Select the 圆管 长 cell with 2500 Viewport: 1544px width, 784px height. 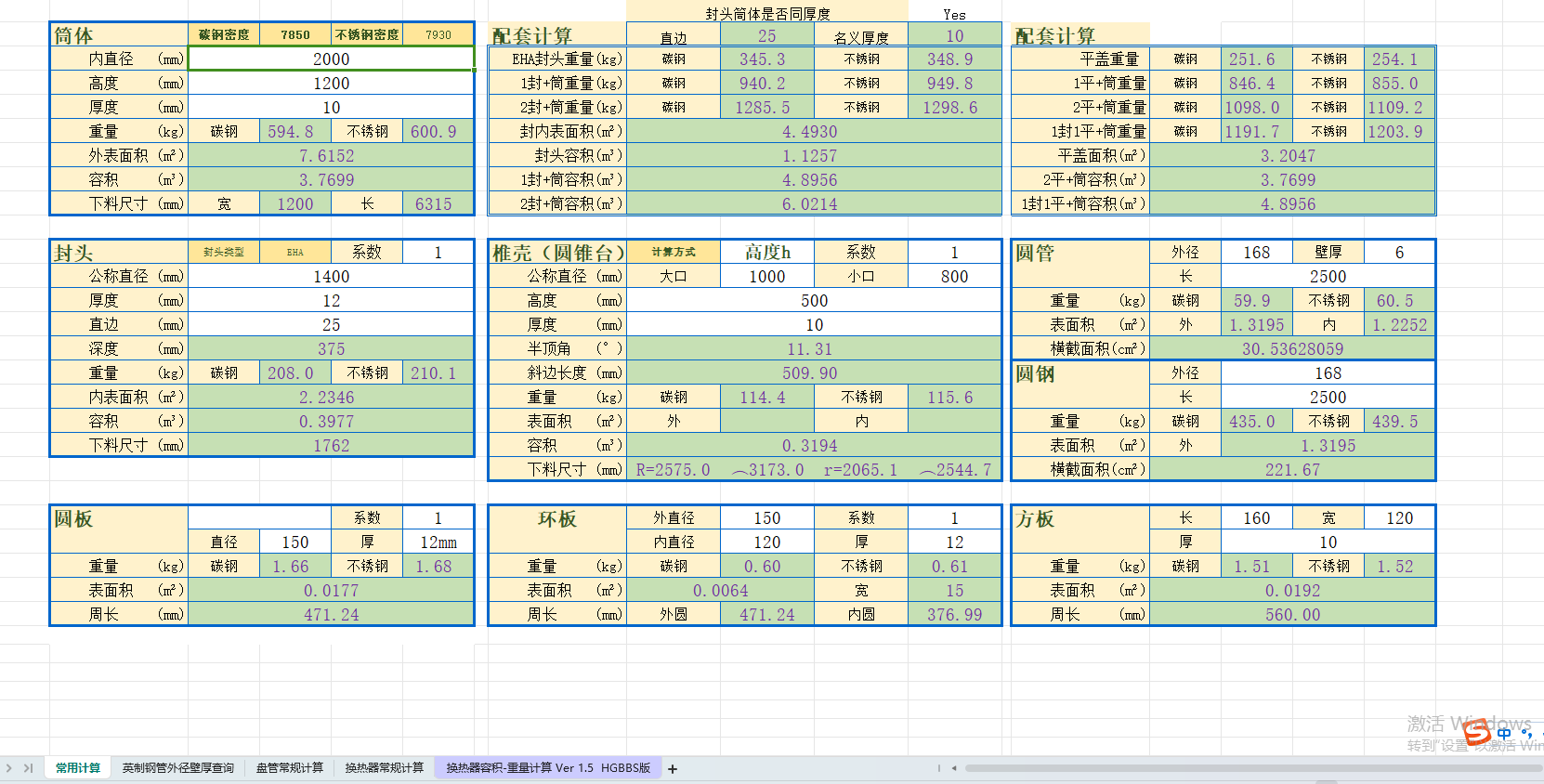[1328, 276]
